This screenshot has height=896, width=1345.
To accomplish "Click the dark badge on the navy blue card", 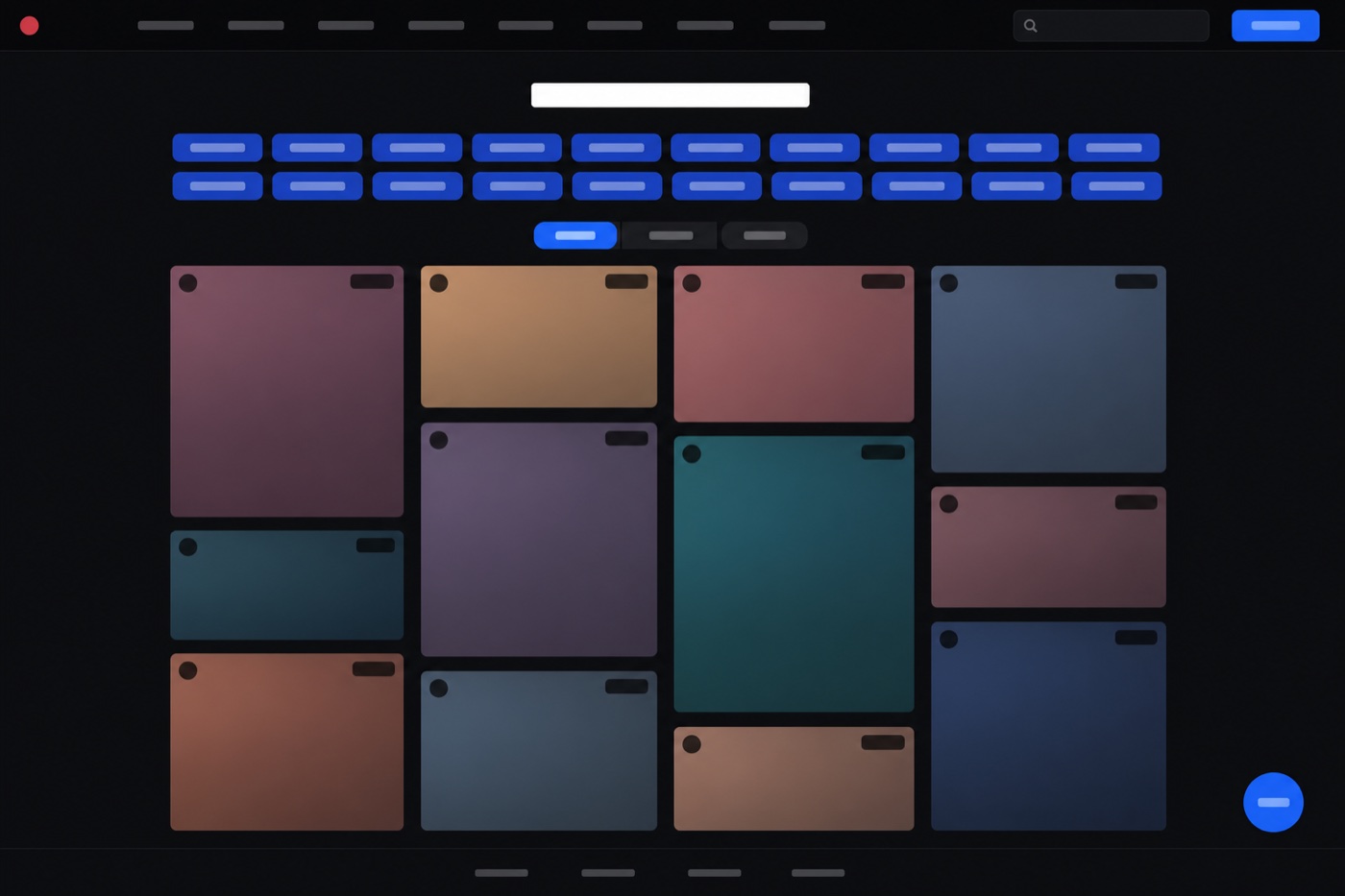I will click(x=1136, y=638).
